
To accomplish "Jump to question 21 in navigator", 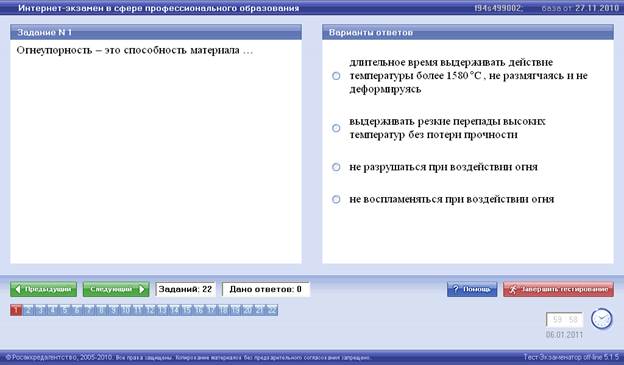I will click(259, 310).
